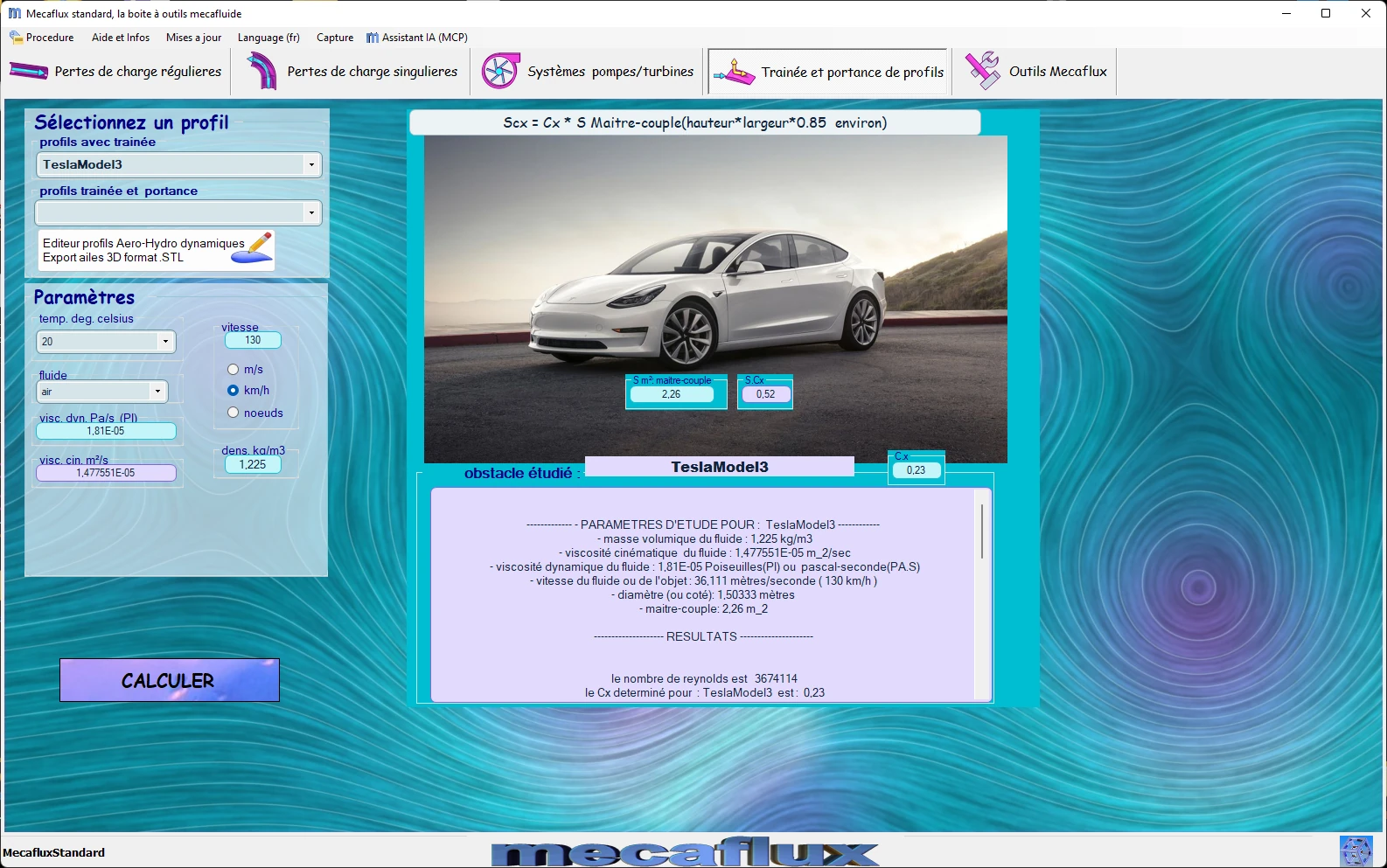Open the Capture menu

click(335, 38)
